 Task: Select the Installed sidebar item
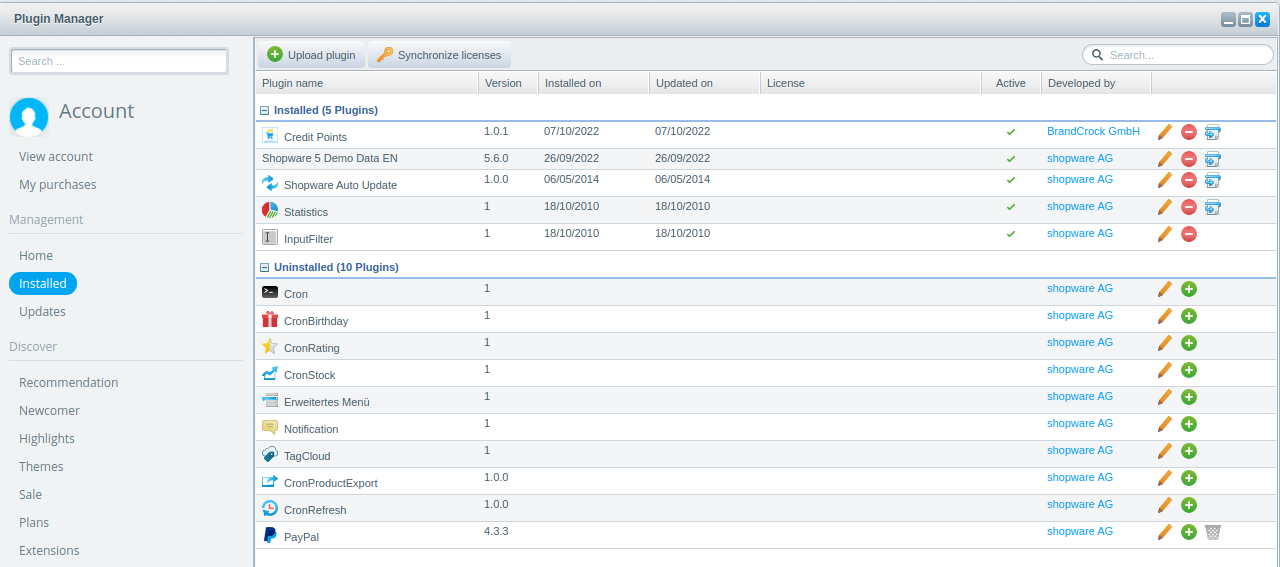pos(43,283)
